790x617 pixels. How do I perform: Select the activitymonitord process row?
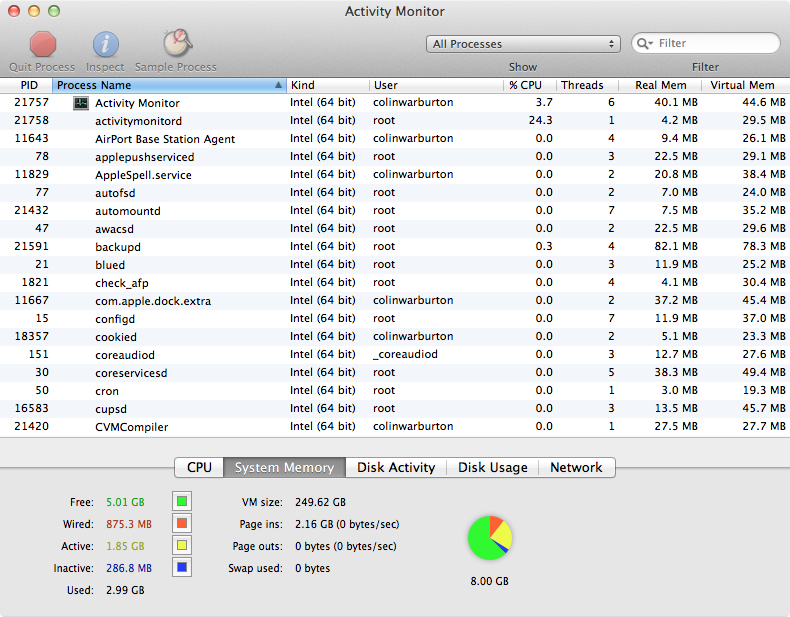(x=395, y=121)
